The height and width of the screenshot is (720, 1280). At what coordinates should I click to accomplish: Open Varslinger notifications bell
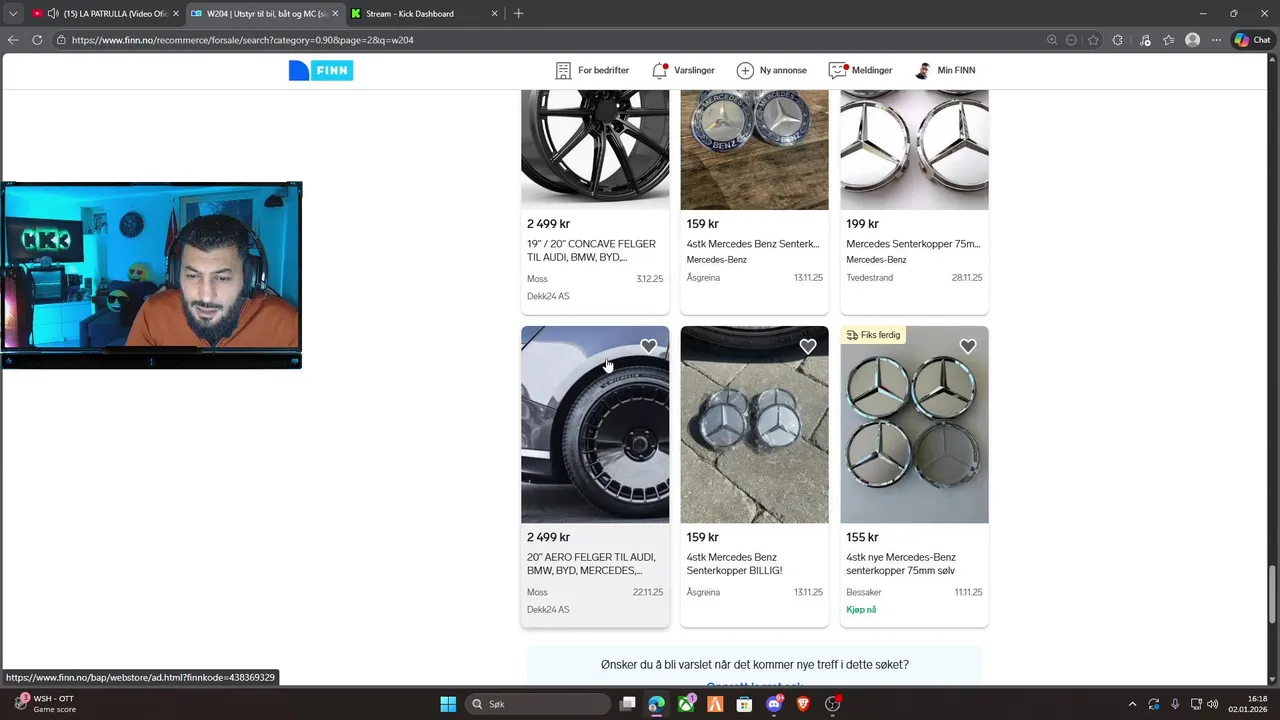pos(683,70)
